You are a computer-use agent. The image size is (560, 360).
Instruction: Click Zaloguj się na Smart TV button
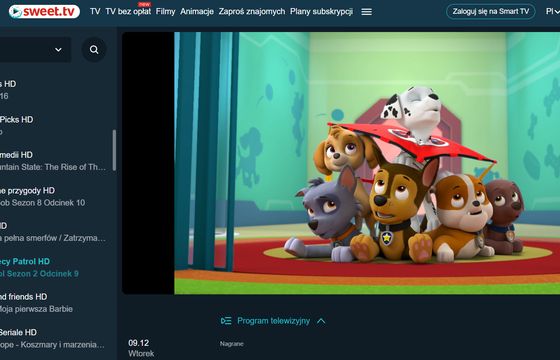click(491, 11)
